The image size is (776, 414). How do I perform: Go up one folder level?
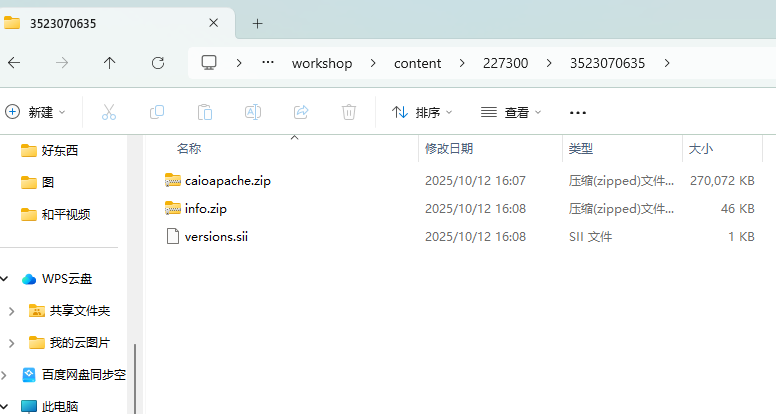(x=109, y=63)
